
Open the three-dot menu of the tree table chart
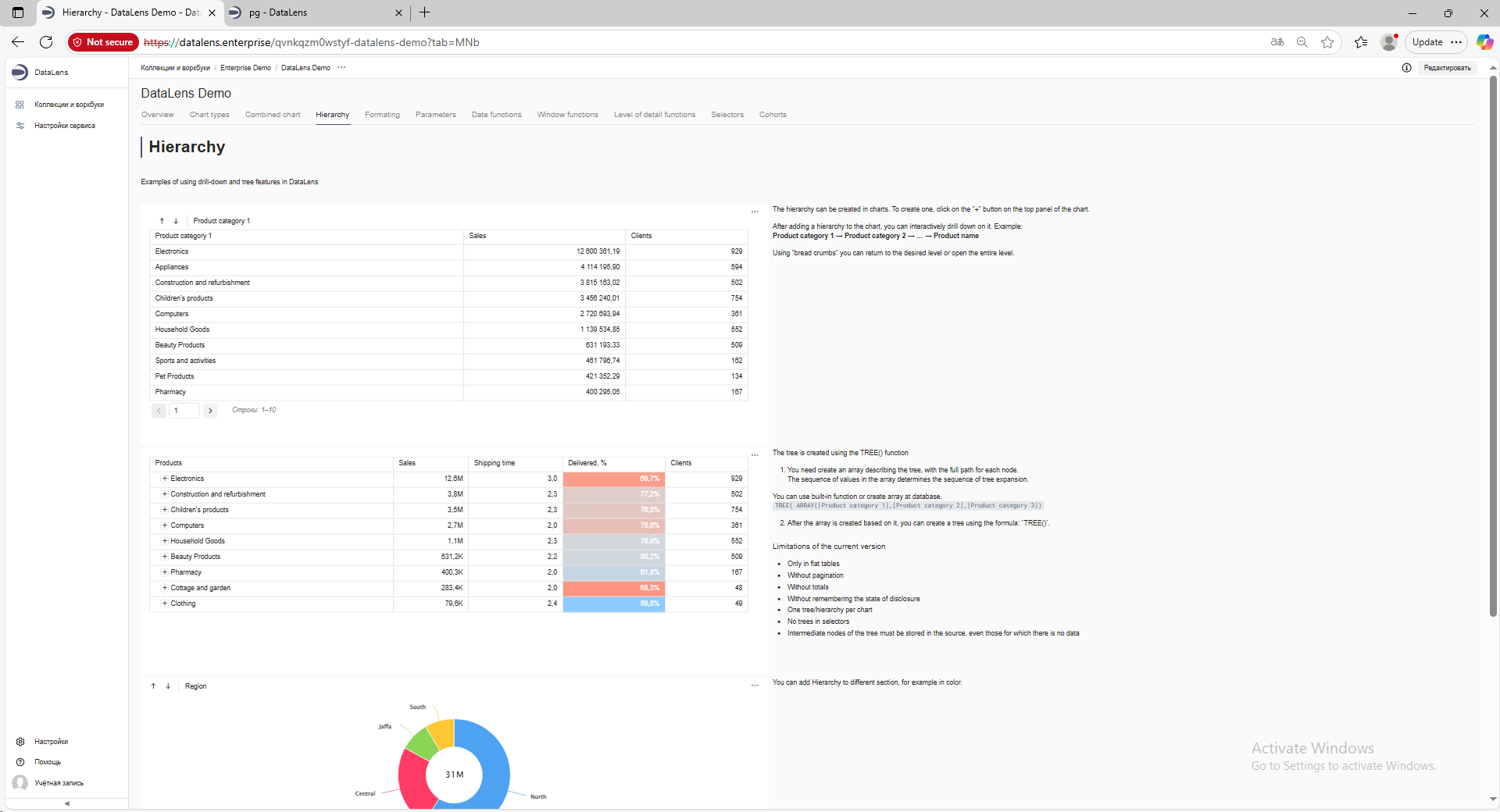tap(755, 455)
